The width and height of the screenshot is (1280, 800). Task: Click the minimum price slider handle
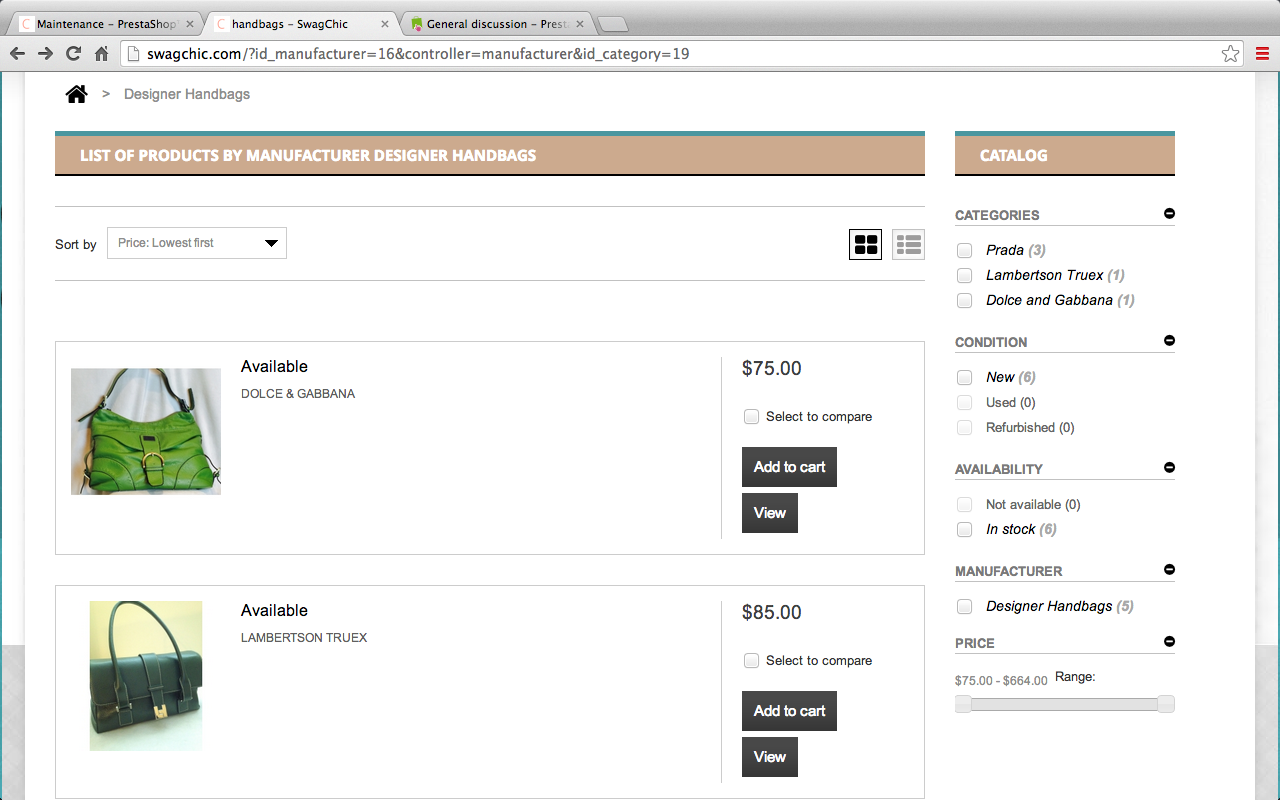[x=963, y=704]
